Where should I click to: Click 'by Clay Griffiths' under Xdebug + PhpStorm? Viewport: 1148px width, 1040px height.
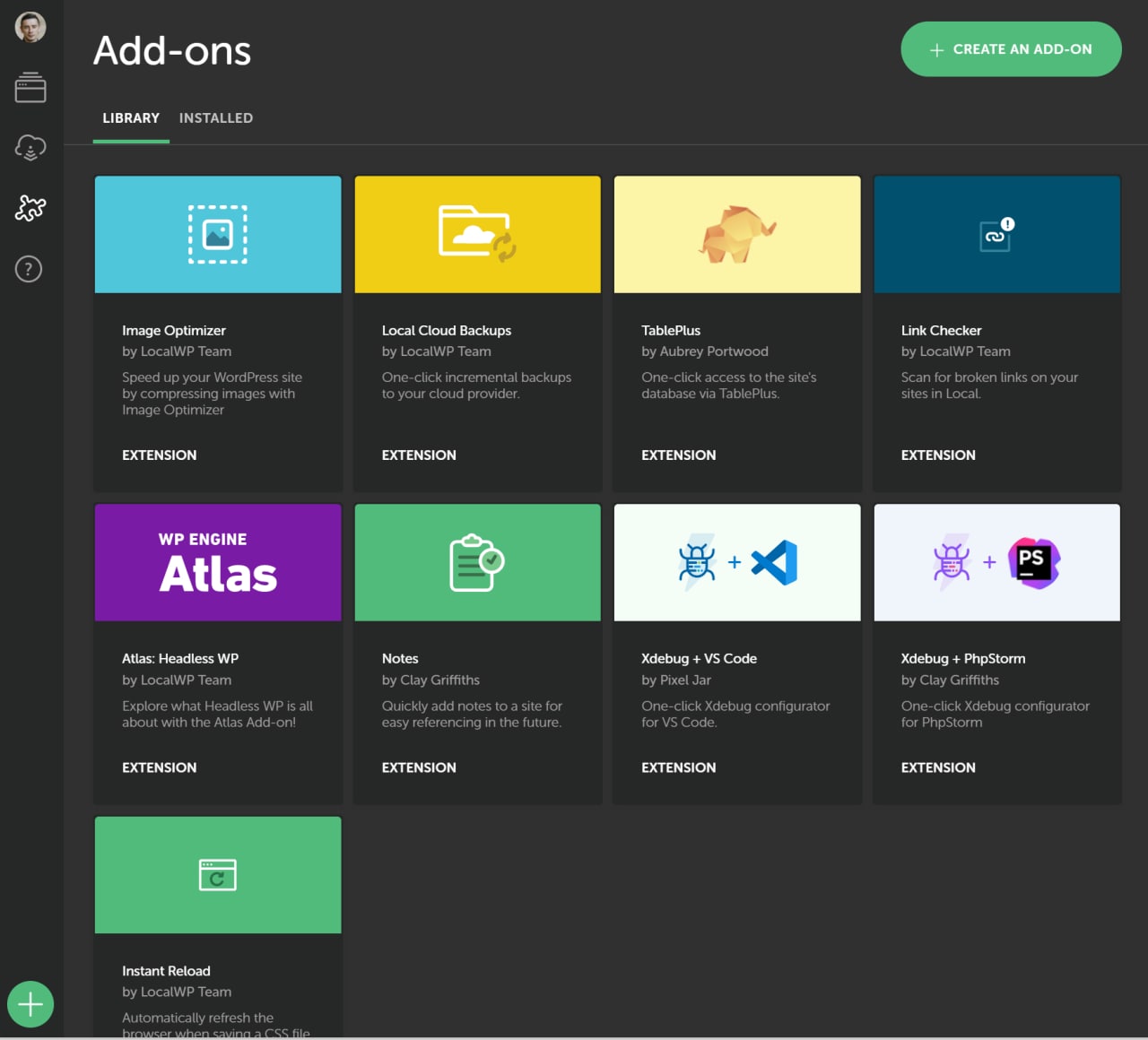pos(950,680)
